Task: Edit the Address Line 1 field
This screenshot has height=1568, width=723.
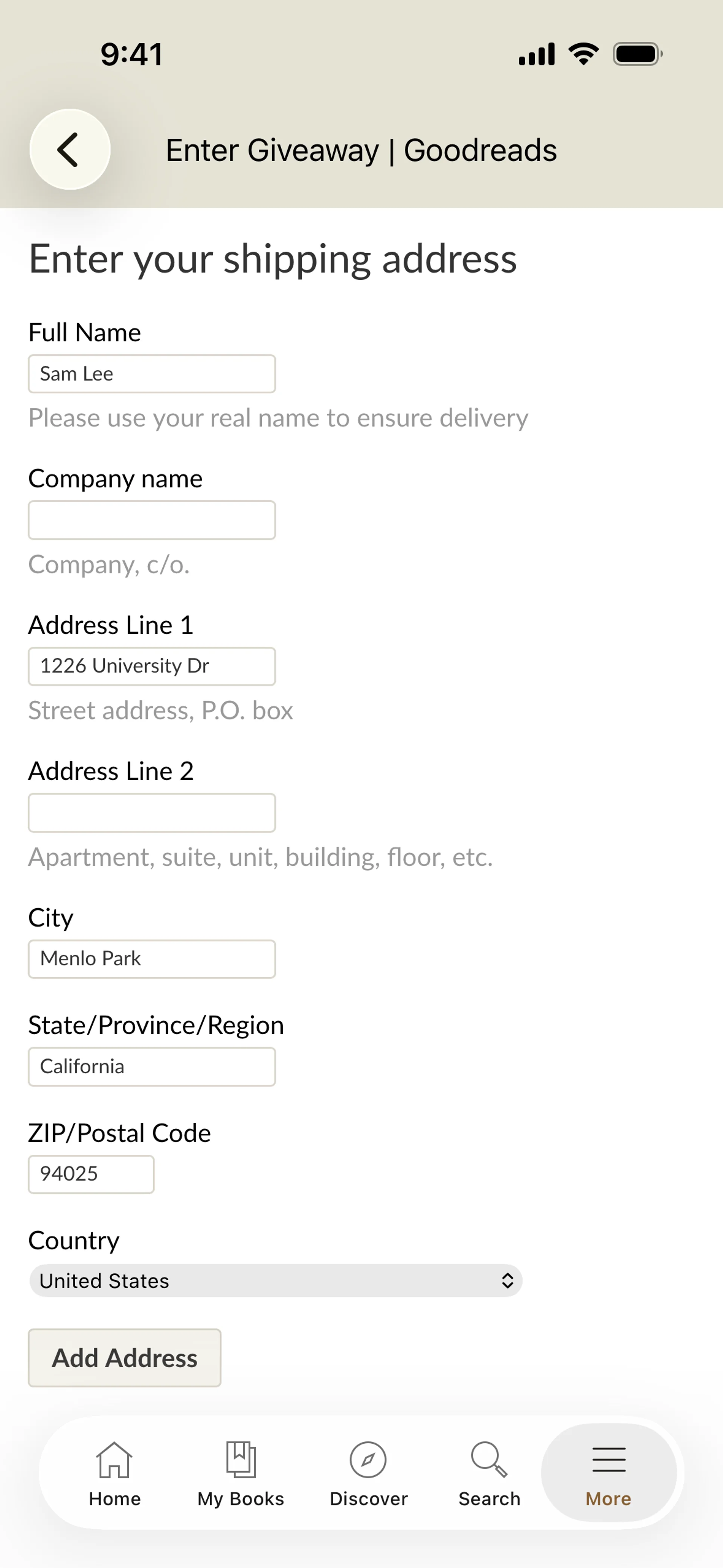Action: tap(151, 666)
